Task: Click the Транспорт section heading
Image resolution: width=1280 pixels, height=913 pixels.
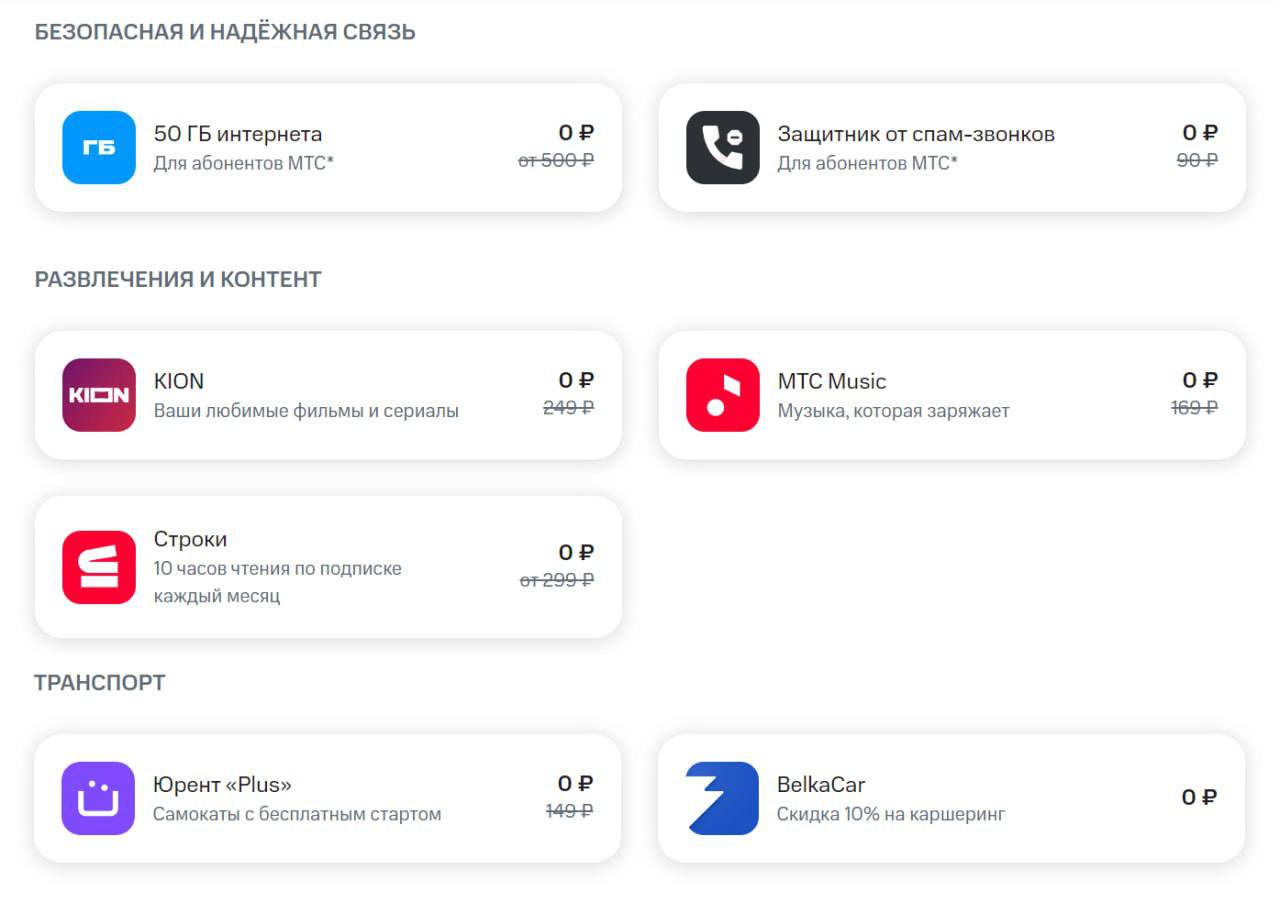Action: point(100,683)
